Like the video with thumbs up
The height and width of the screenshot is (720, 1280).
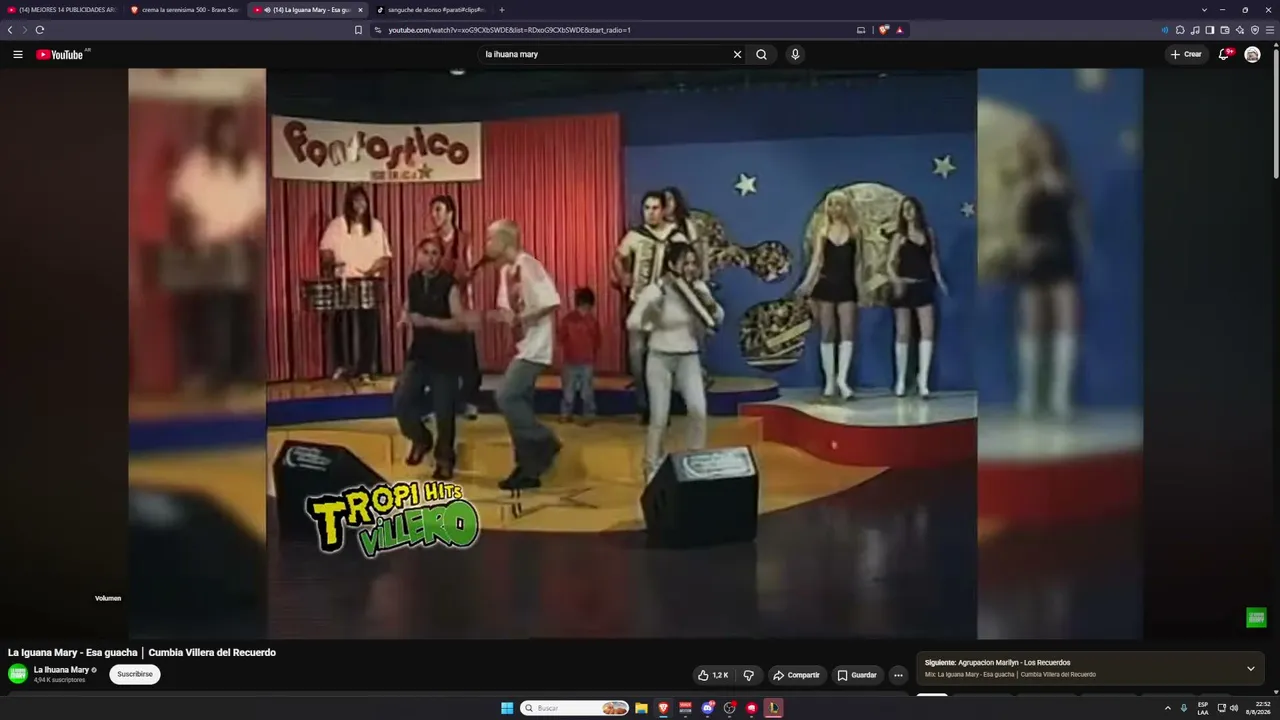(713, 675)
